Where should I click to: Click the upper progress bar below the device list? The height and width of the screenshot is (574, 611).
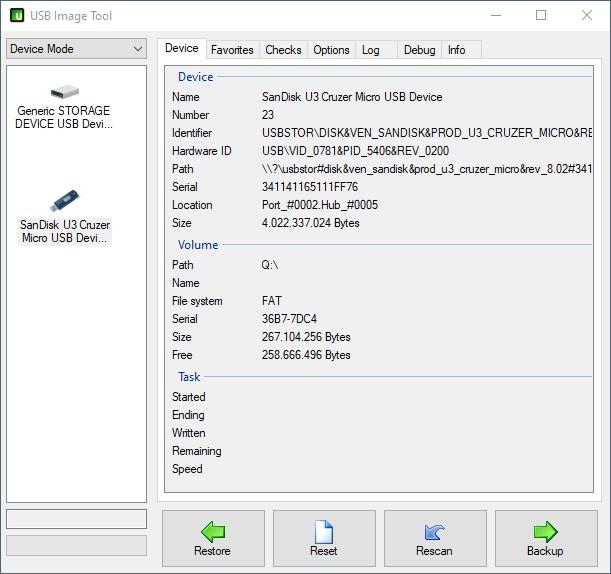76,519
